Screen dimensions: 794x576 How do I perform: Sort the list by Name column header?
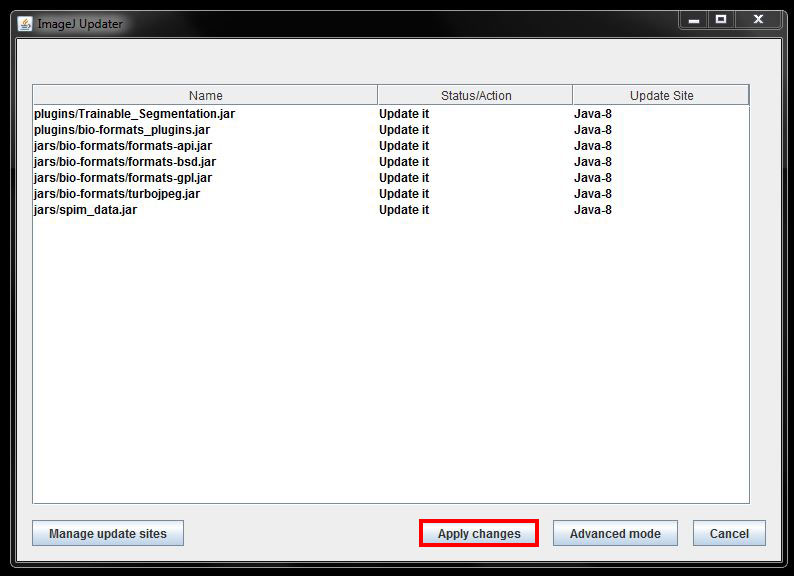(x=205, y=96)
